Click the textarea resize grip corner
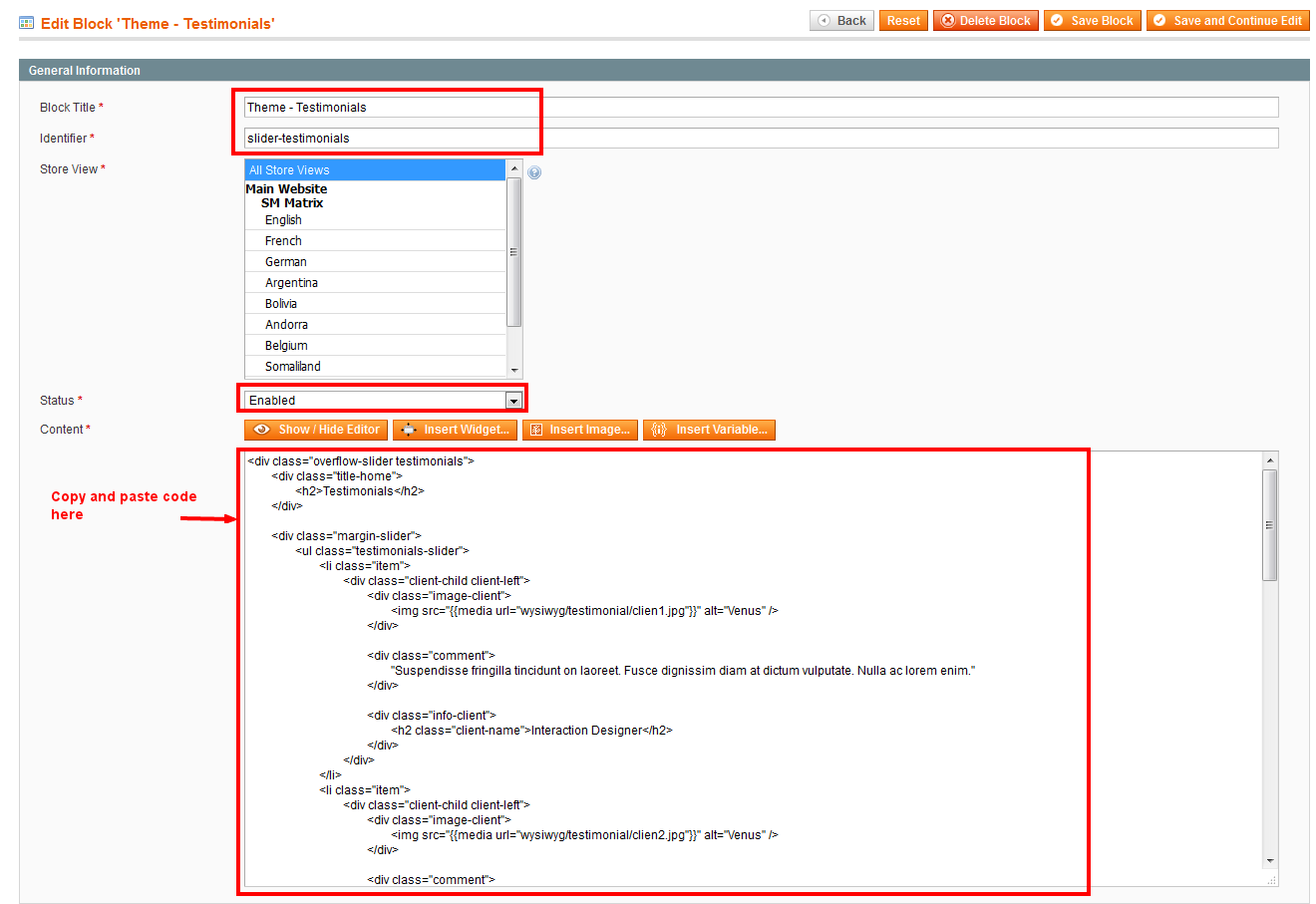The image size is (1316, 904). [1271, 880]
